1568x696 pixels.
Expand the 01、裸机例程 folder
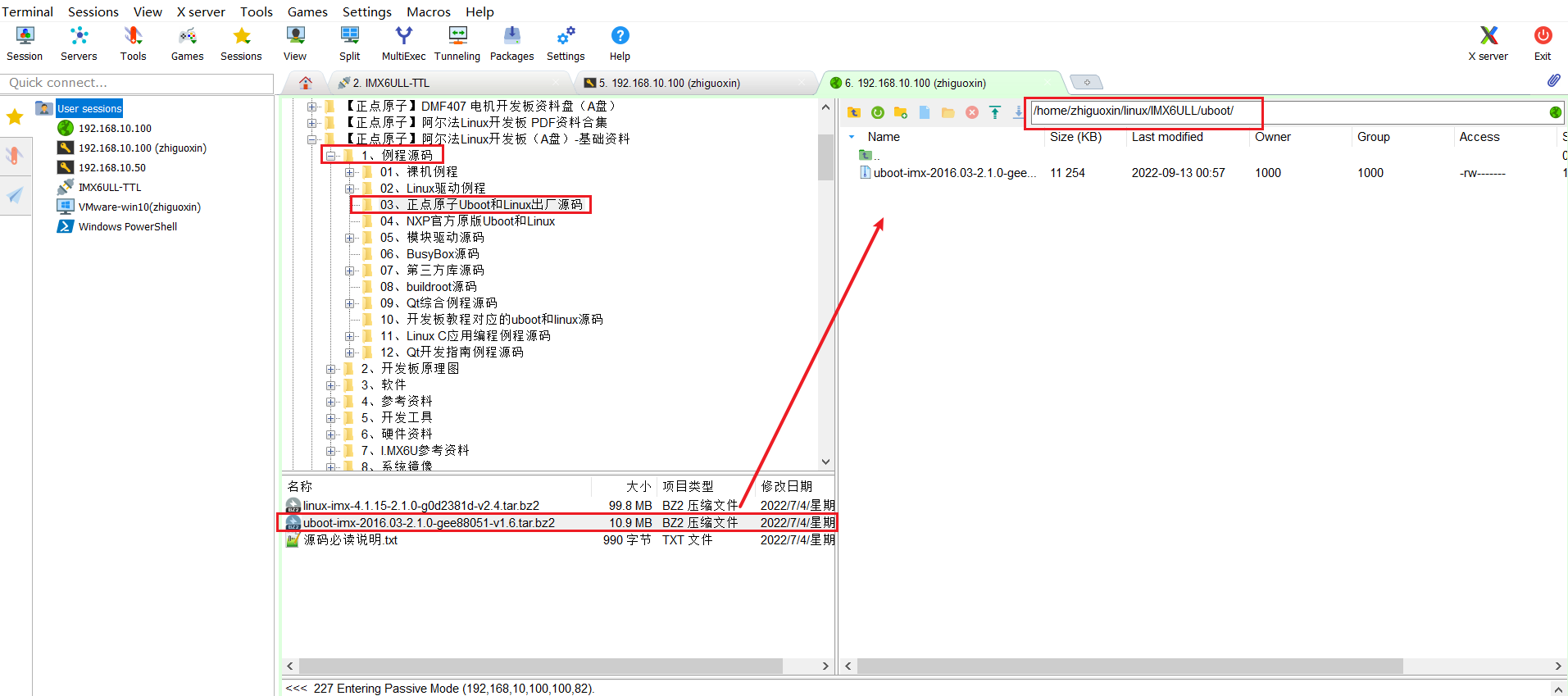click(x=350, y=172)
